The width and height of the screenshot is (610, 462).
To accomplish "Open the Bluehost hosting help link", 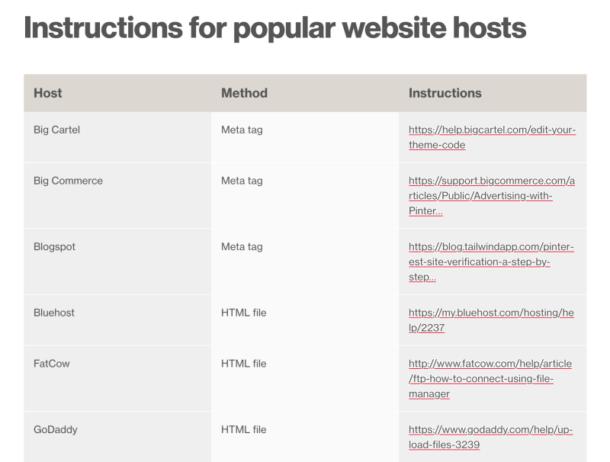I will pyautogui.click(x=491, y=320).
